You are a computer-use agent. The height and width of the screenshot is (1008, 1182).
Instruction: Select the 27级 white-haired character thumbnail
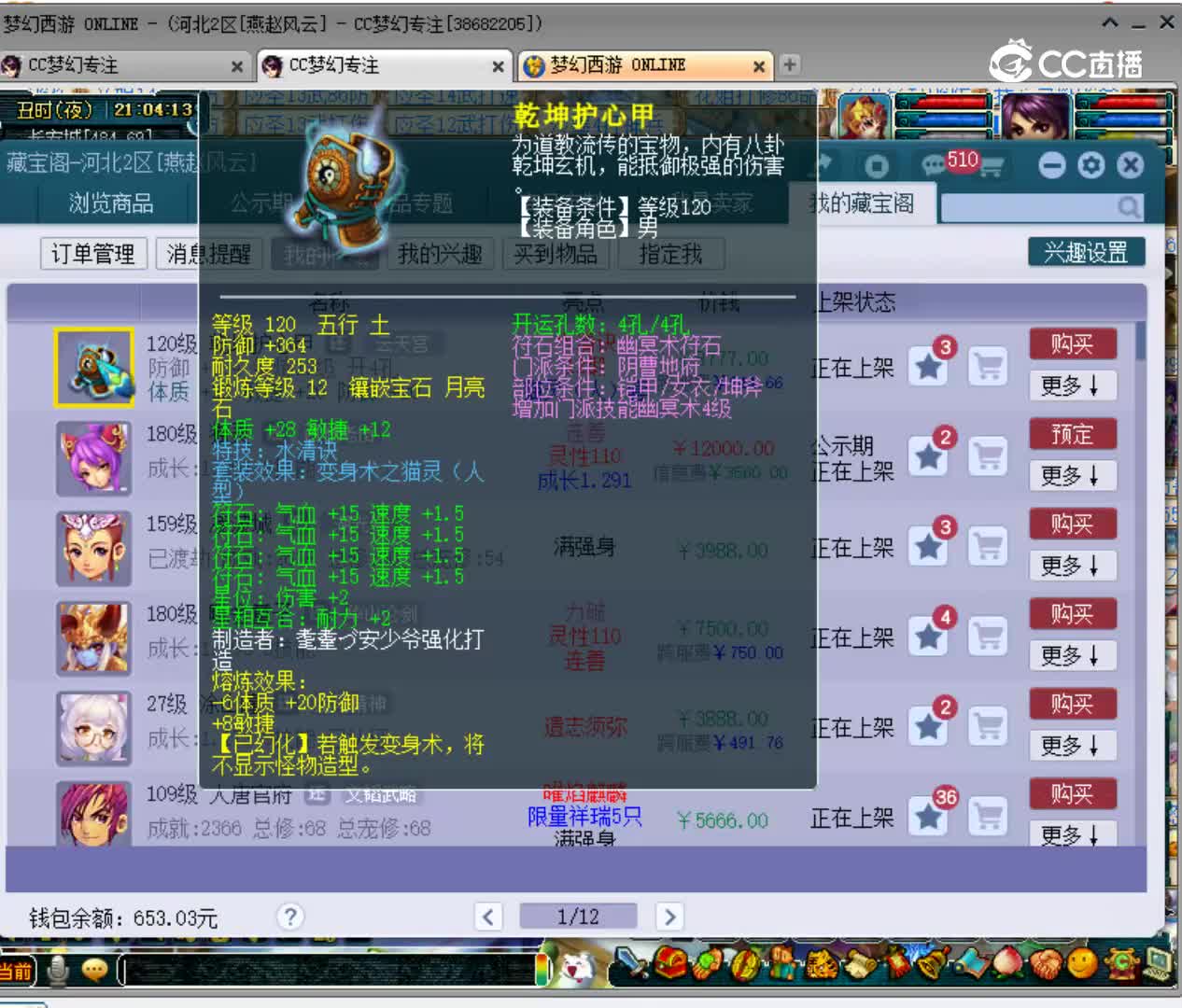coord(92,727)
